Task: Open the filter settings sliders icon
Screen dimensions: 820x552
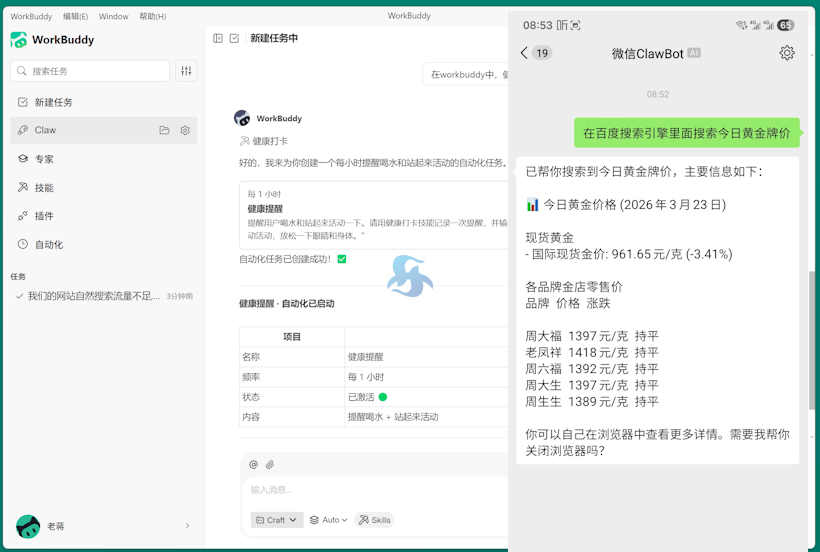Action: click(186, 71)
